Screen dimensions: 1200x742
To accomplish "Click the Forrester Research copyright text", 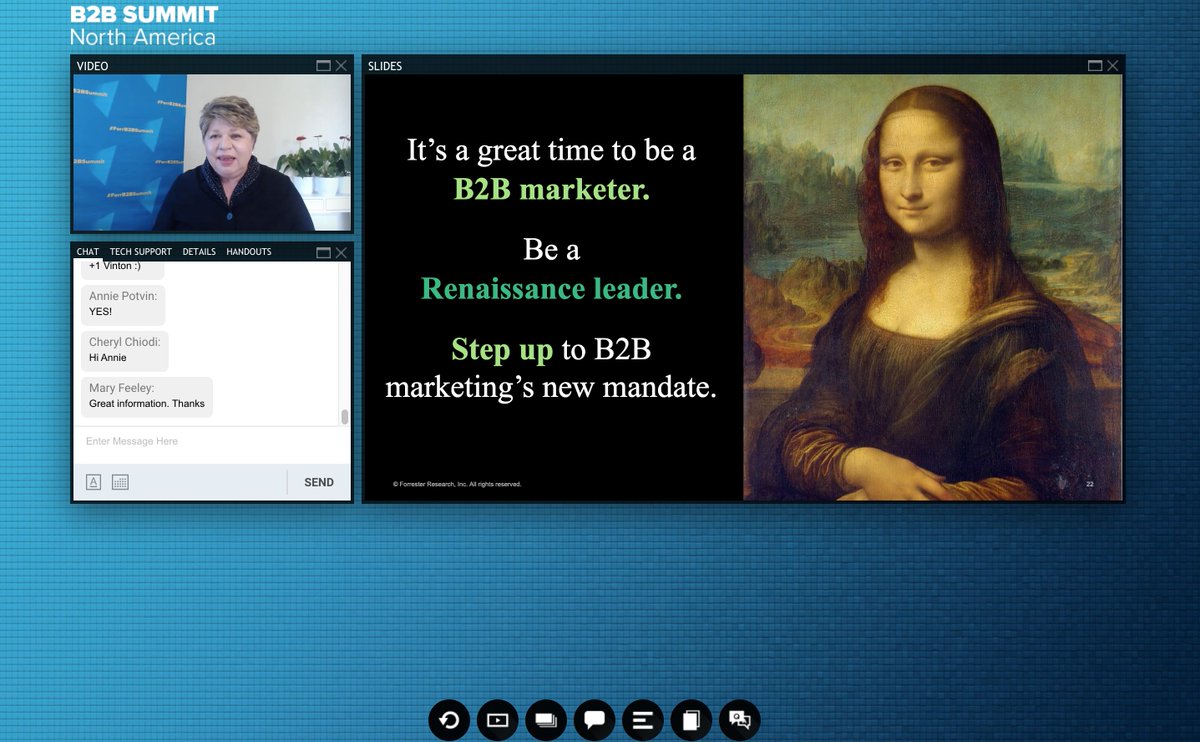I will pyautogui.click(x=457, y=484).
